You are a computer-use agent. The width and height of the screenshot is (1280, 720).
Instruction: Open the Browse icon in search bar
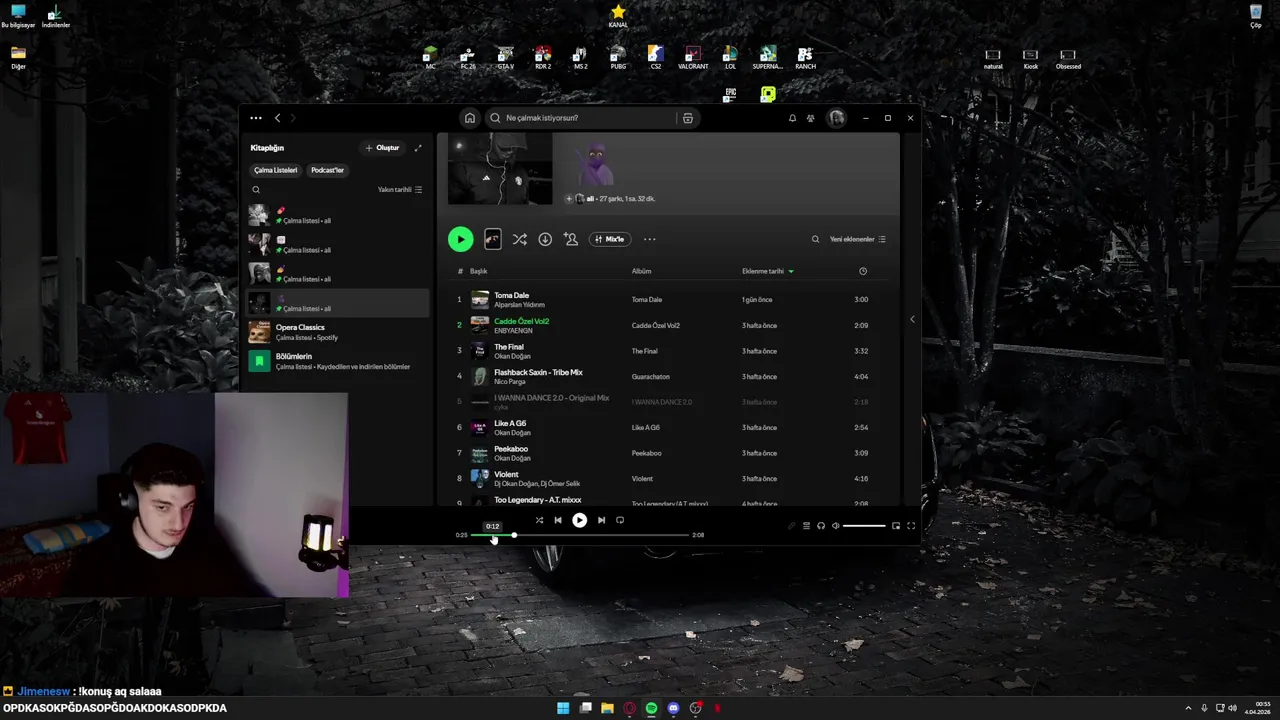tap(687, 118)
